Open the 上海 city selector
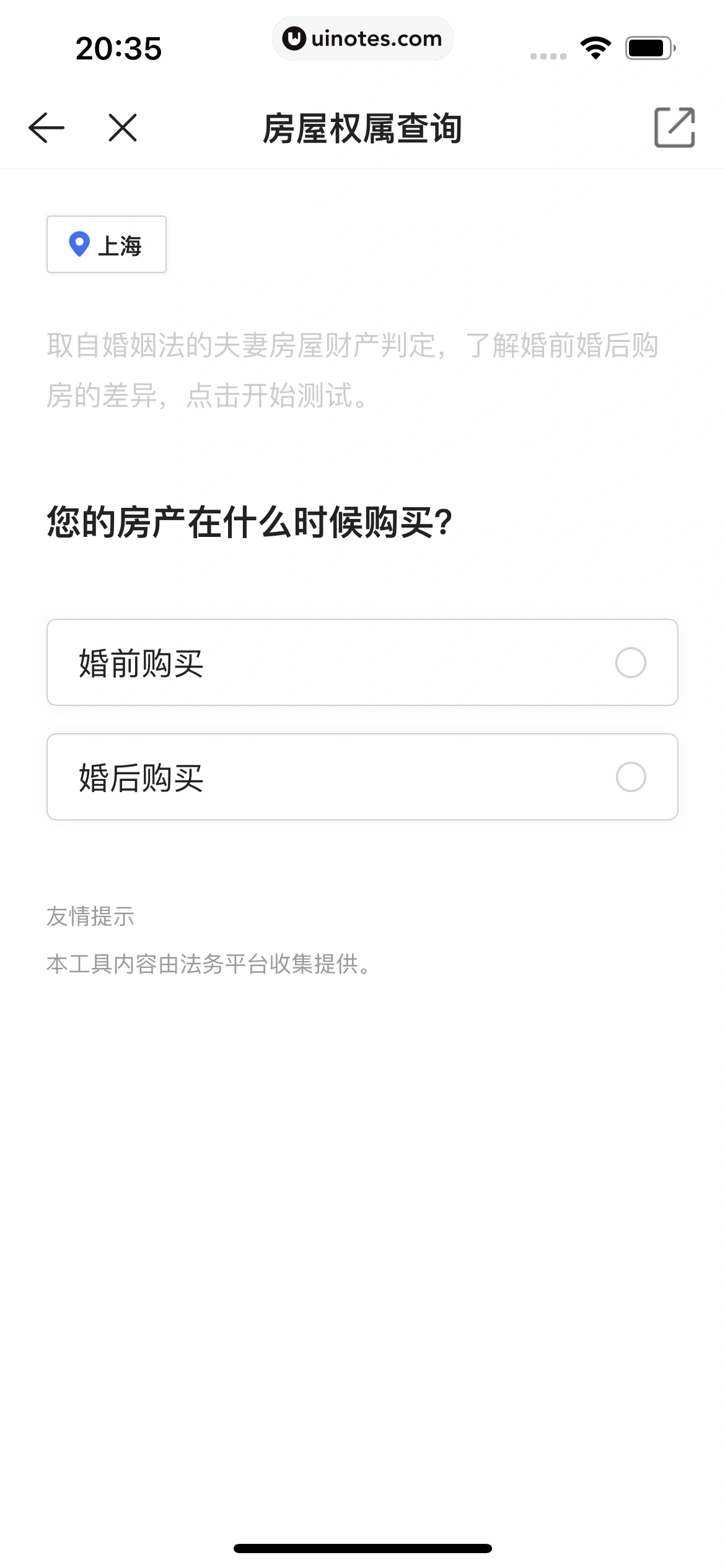Image resolution: width=725 pixels, height=1568 pixels. point(107,245)
